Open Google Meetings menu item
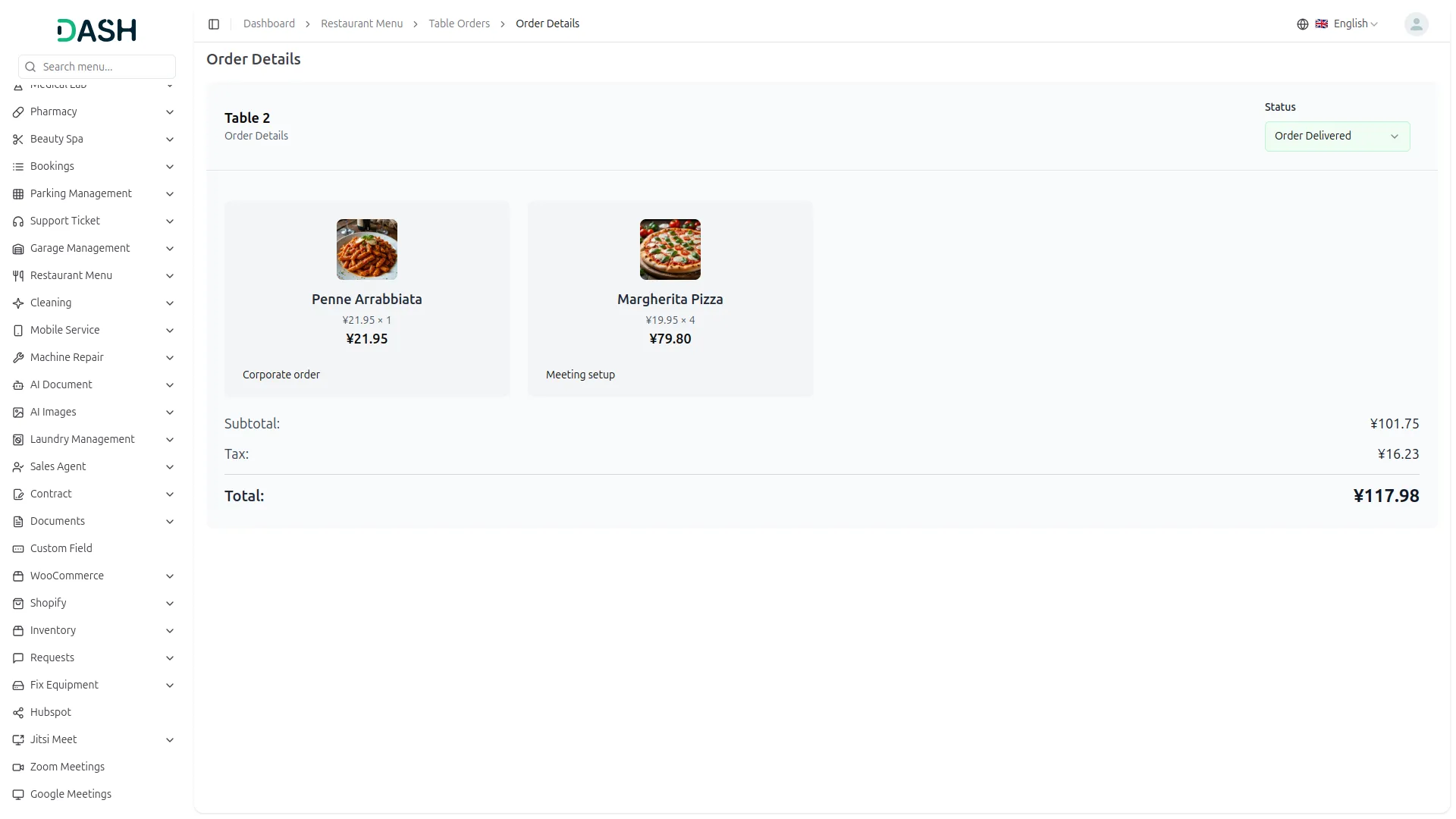 tap(71, 794)
